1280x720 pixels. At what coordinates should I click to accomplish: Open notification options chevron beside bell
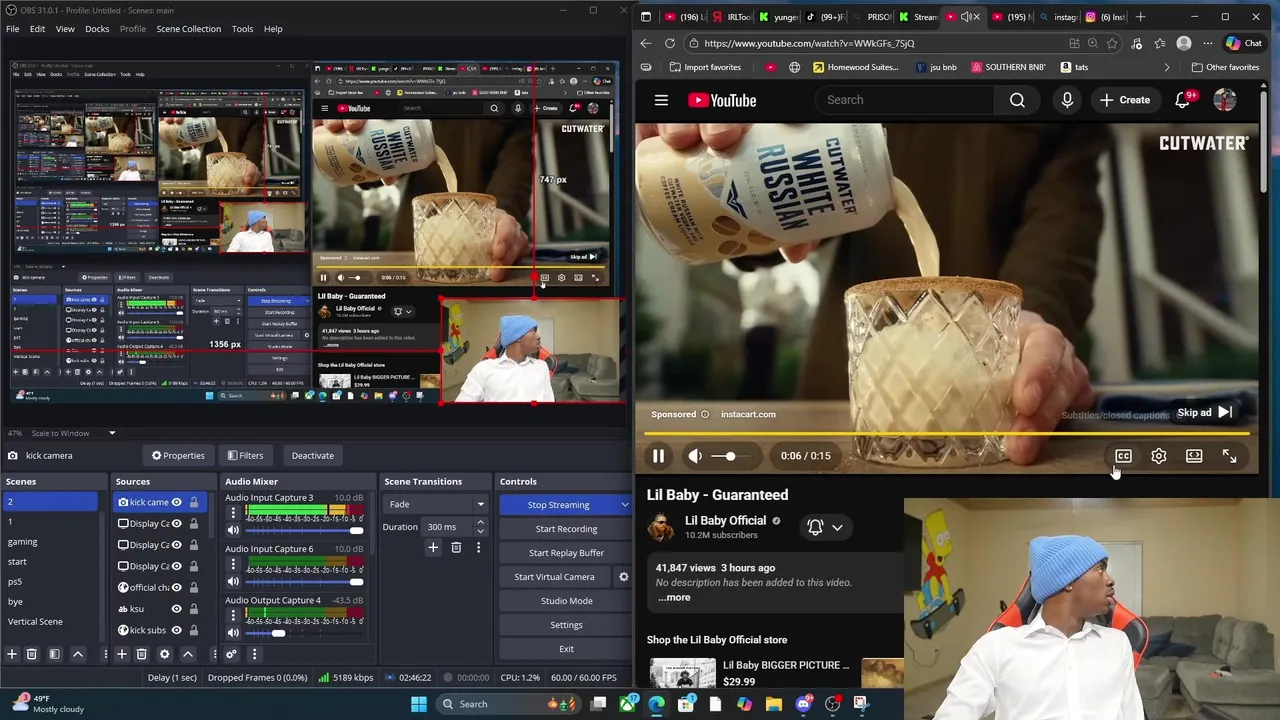click(837, 527)
